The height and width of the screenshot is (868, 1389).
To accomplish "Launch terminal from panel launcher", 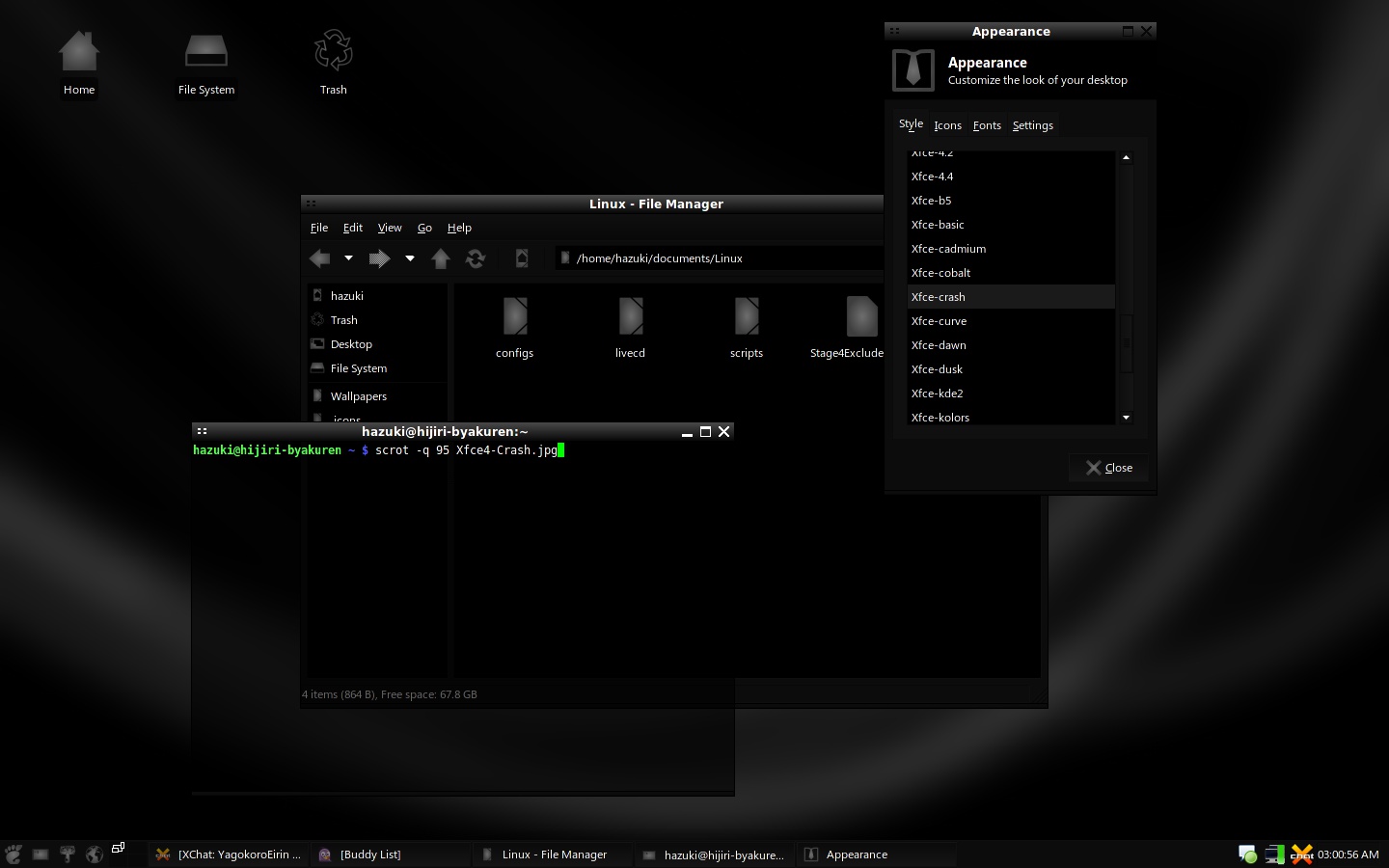I will [41, 854].
